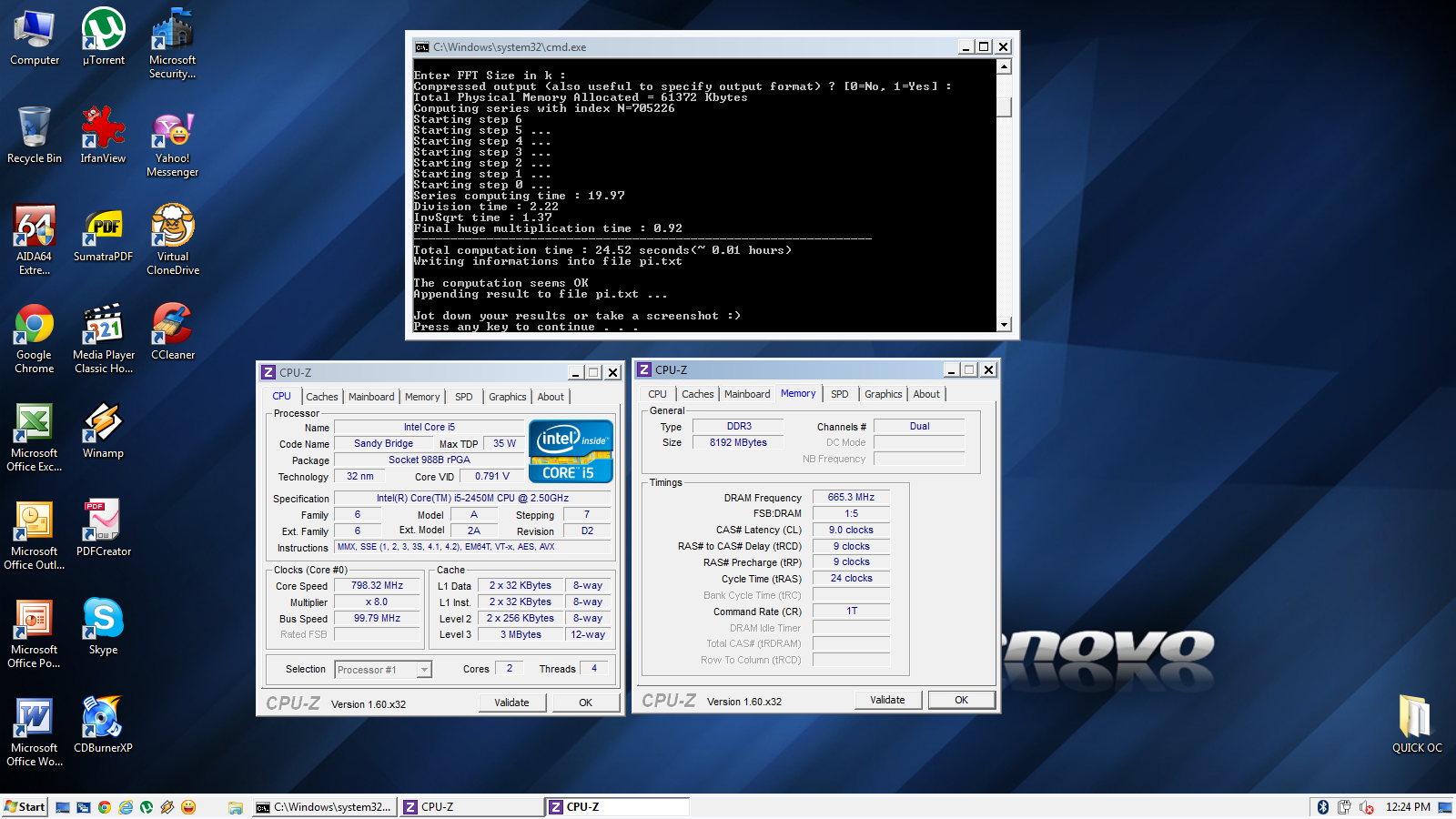Click the cmd.exe scrollbar down arrow
The image size is (1456, 819).
[1004, 324]
